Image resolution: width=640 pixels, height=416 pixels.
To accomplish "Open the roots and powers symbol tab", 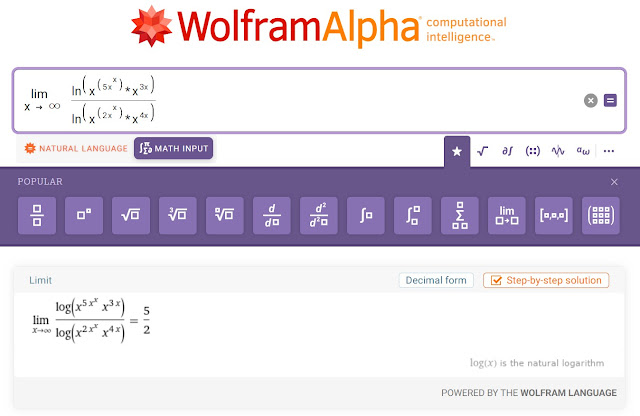I will 482,151.
